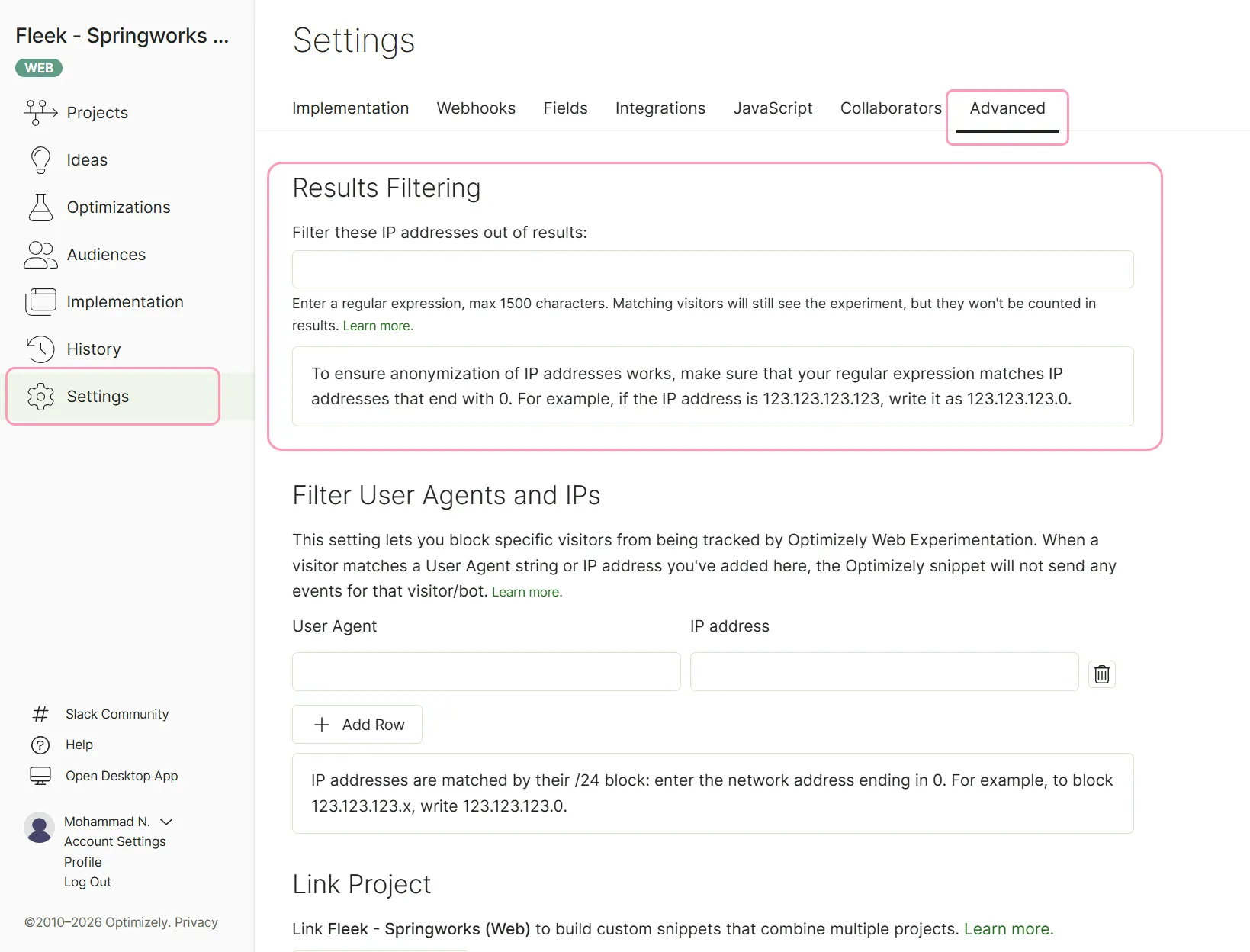Viewport: 1250px width, 952px height.
Task: Click the Ideas lightbulb icon
Action: coord(40,160)
